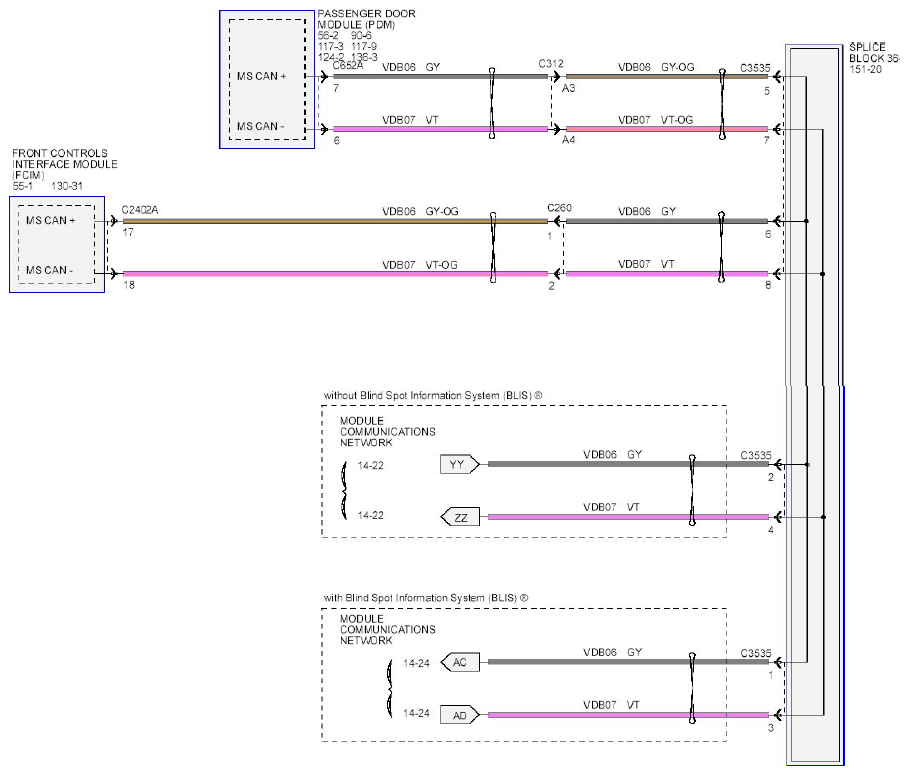Open page reference 136-3 under PDM
The height and width of the screenshot is (775, 909).
click(x=365, y=57)
